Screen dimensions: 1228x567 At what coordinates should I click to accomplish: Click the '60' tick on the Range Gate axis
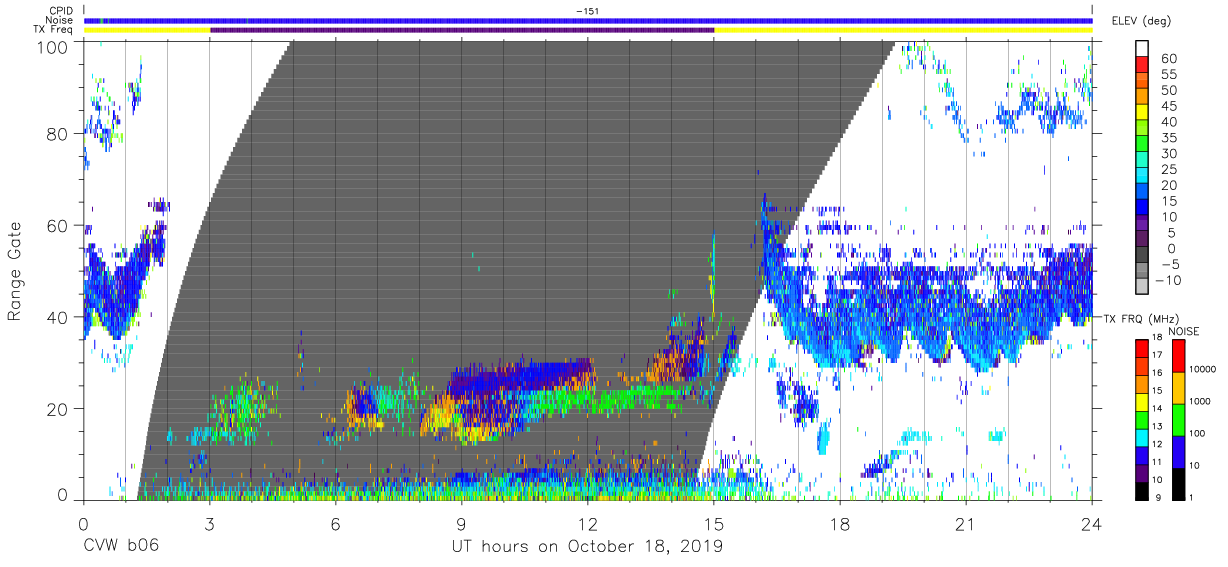coord(60,226)
